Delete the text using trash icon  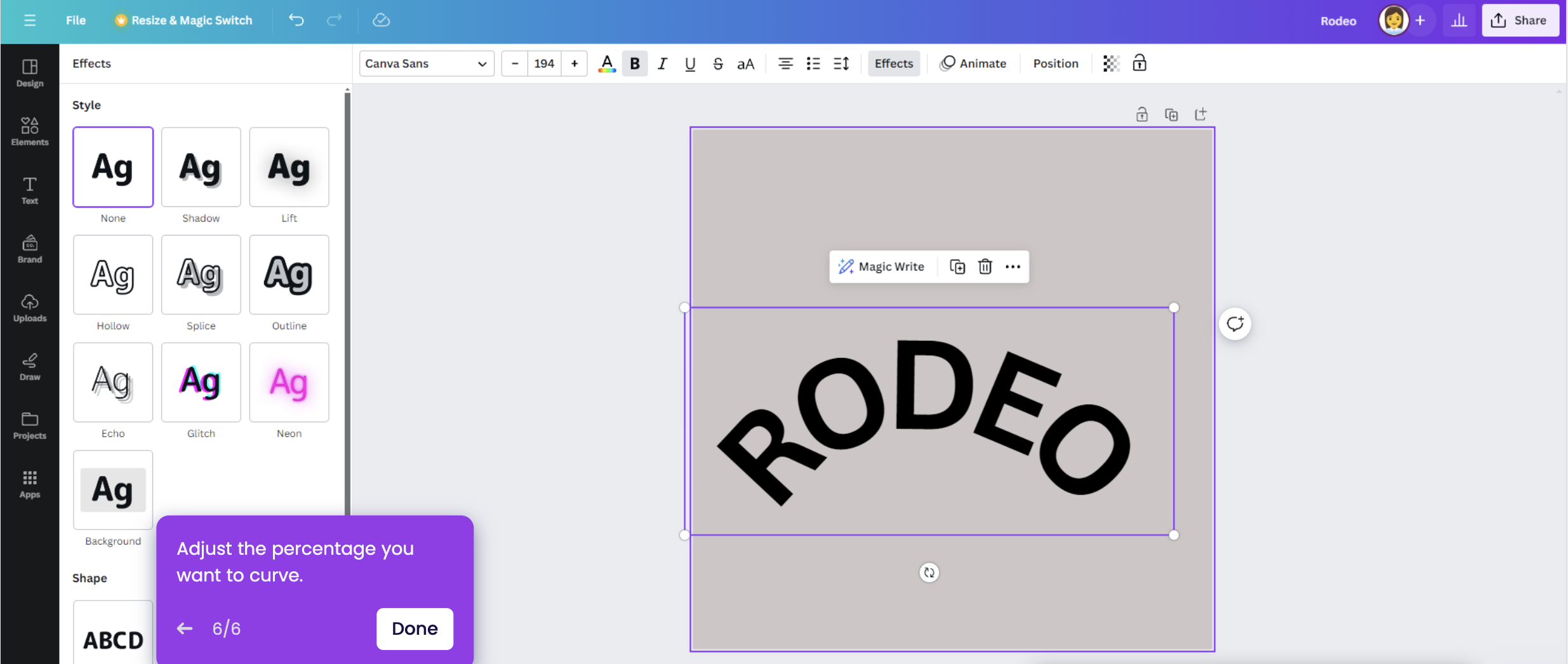[x=985, y=267]
